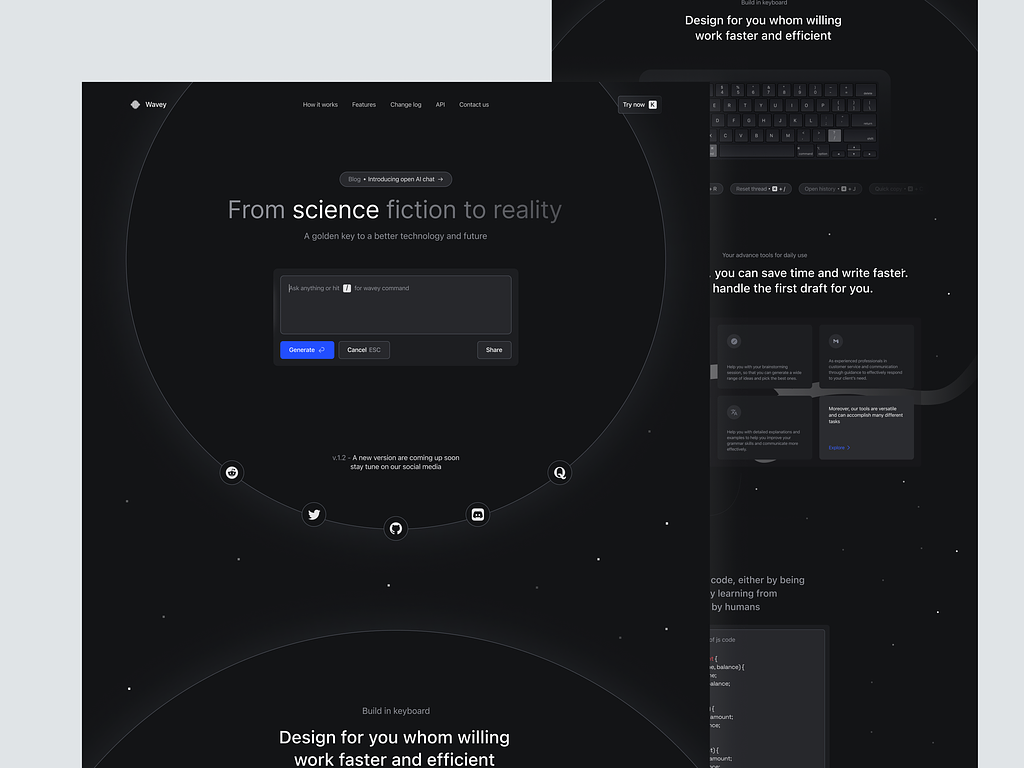Click the Quora Q icon
This screenshot has width=1024, height=768.
click(x=560, y=472)
